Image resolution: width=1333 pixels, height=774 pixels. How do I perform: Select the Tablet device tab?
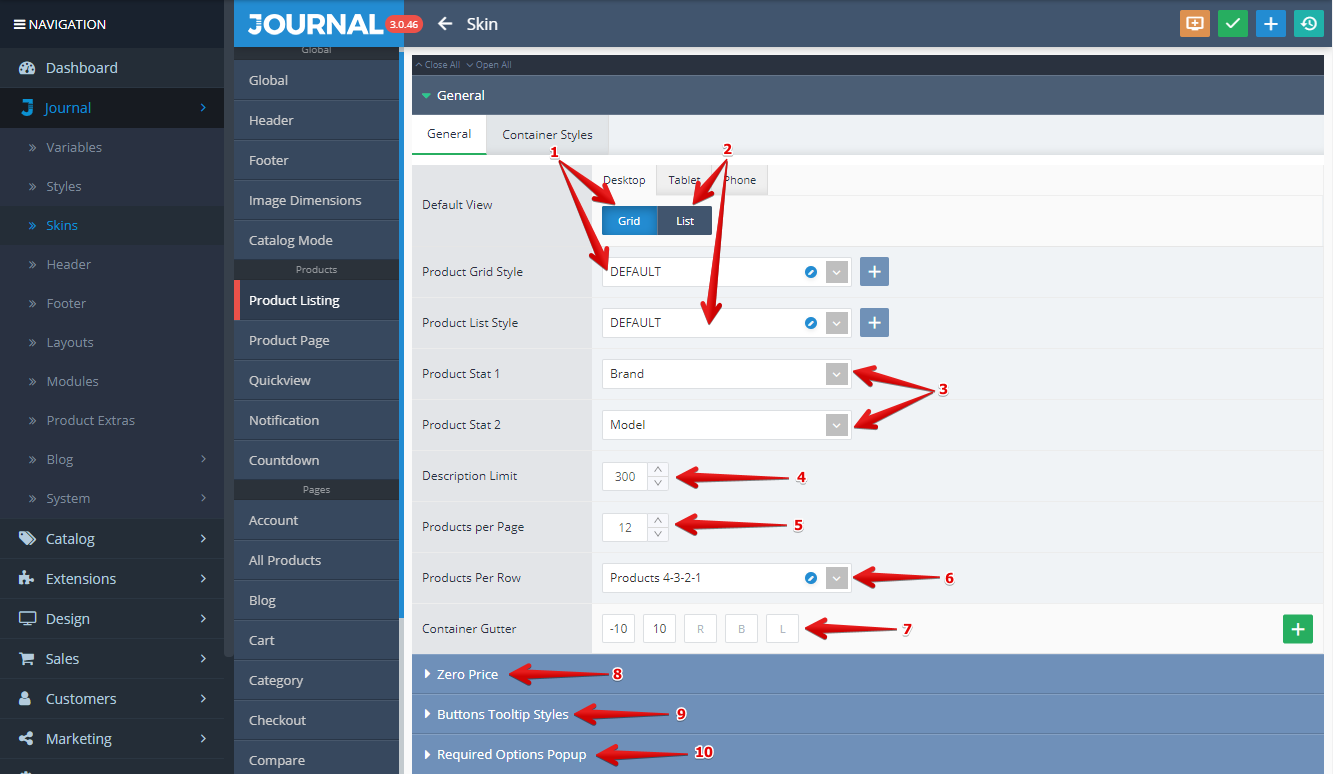(x=685, y=180)
